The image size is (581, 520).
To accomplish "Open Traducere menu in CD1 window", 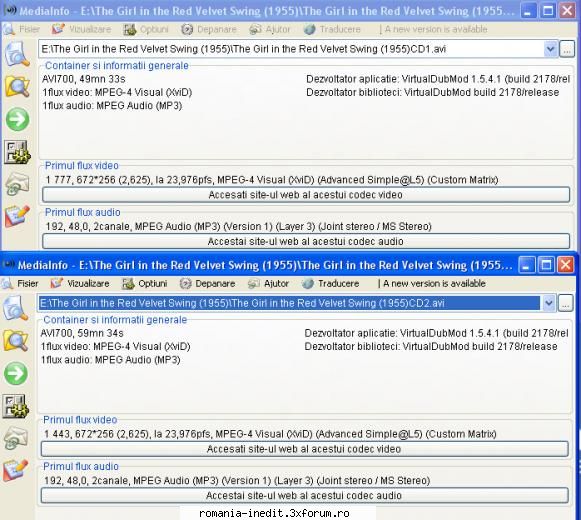I will (332, 29).
